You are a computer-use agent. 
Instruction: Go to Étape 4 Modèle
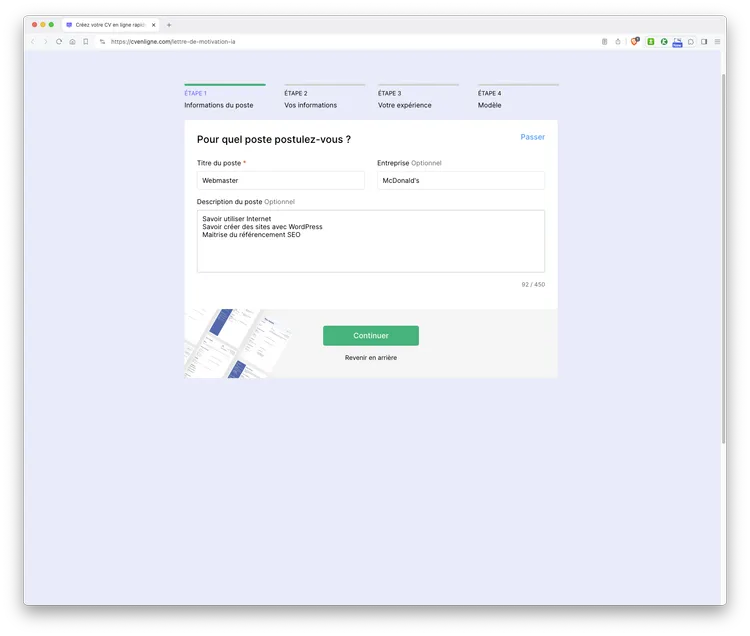(x=518, y=97)
